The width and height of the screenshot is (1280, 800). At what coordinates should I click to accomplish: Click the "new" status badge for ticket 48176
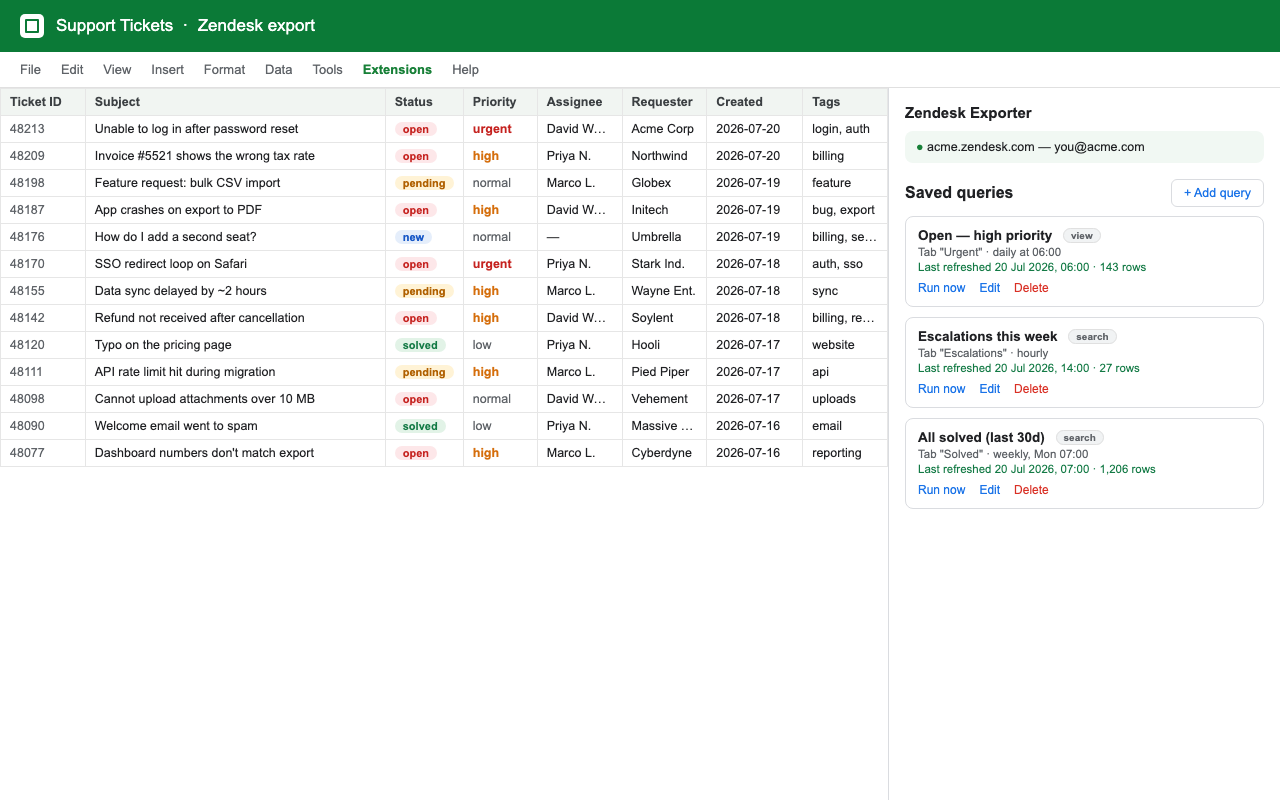[x=414, y=237]
